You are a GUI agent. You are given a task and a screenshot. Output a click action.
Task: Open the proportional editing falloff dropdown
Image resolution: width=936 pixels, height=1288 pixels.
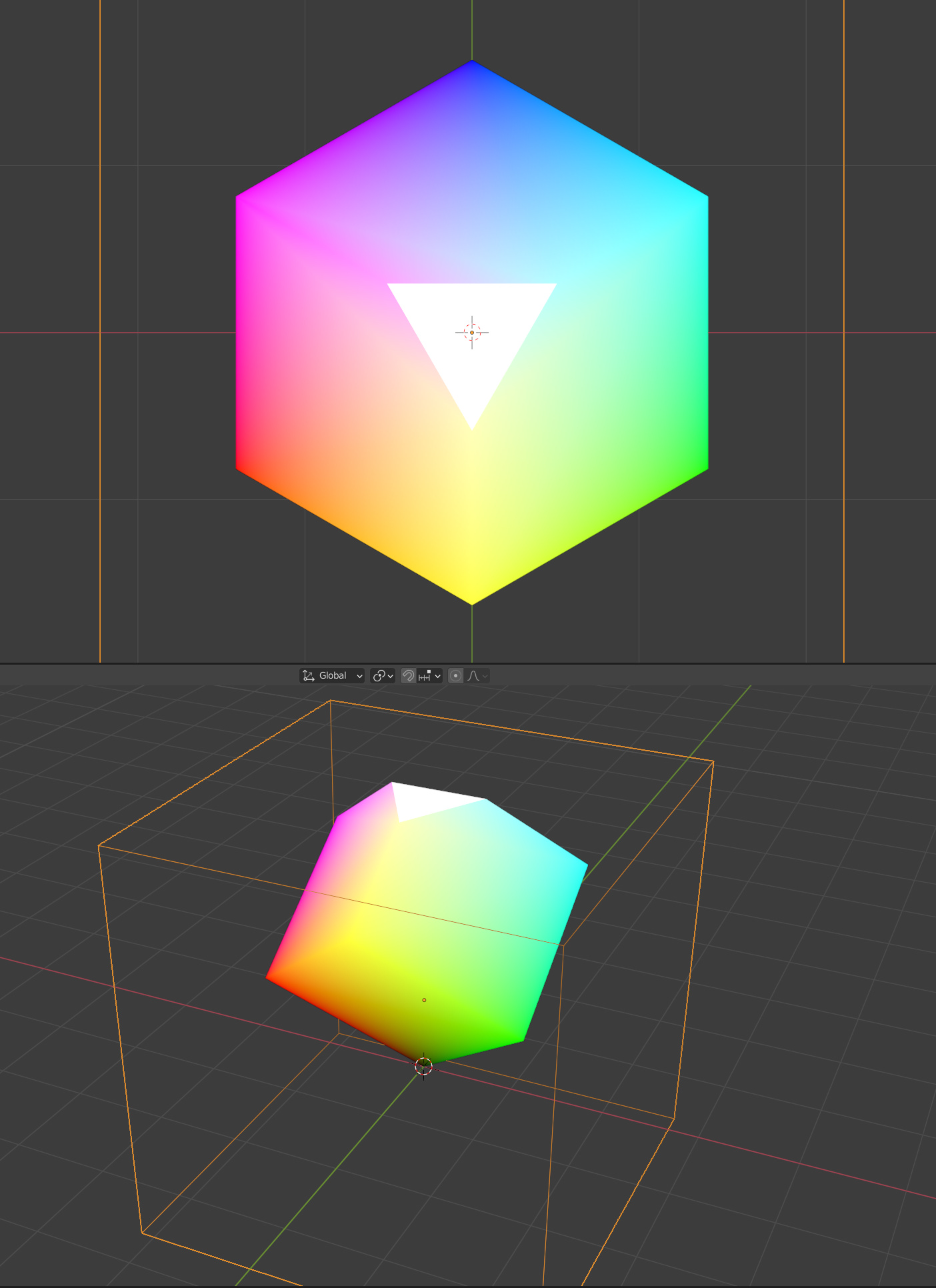[477, 676]
